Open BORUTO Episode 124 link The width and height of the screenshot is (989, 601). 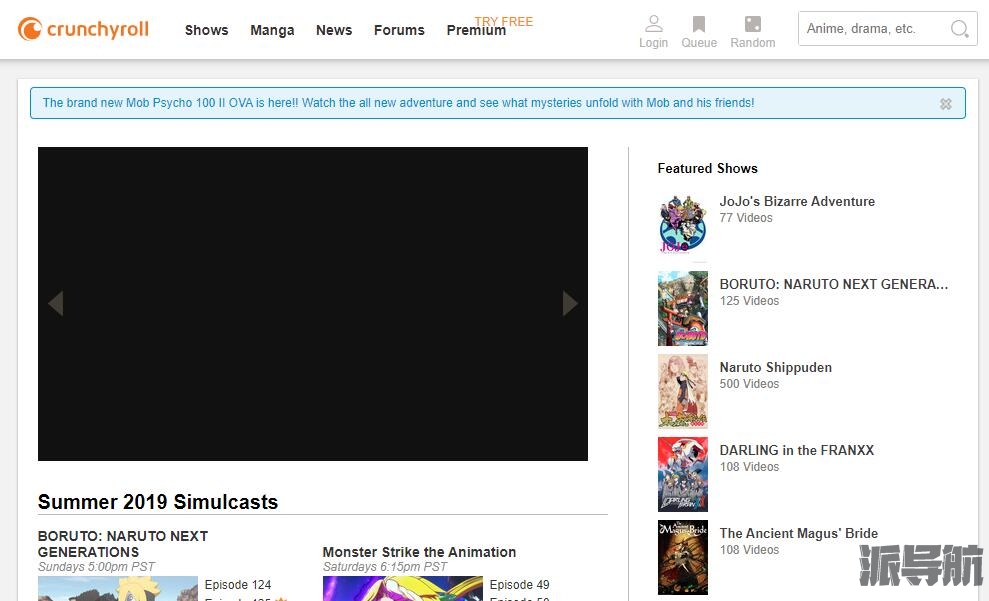tap(238, 585)
